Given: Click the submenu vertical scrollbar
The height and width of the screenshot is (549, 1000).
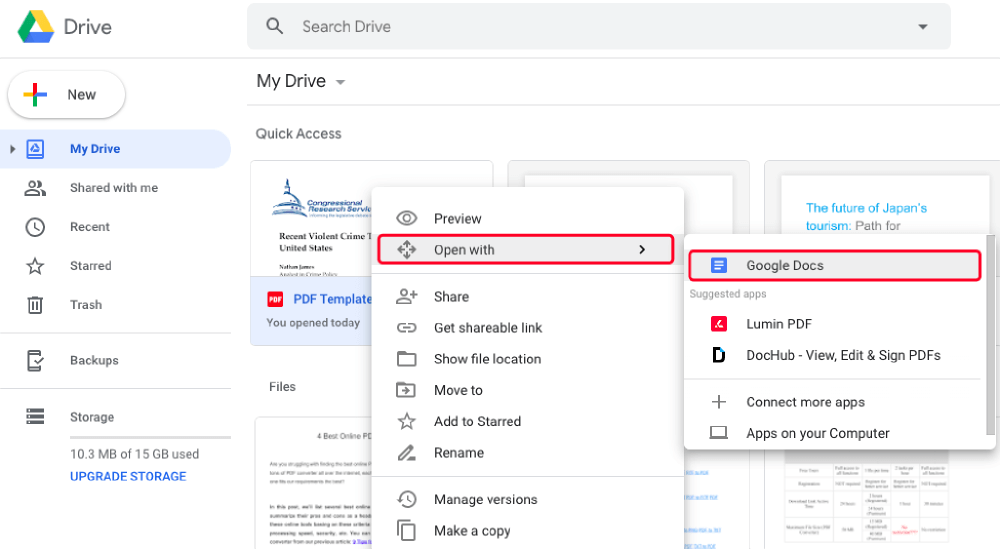Looking at the screenshot, I should (991, 330).
